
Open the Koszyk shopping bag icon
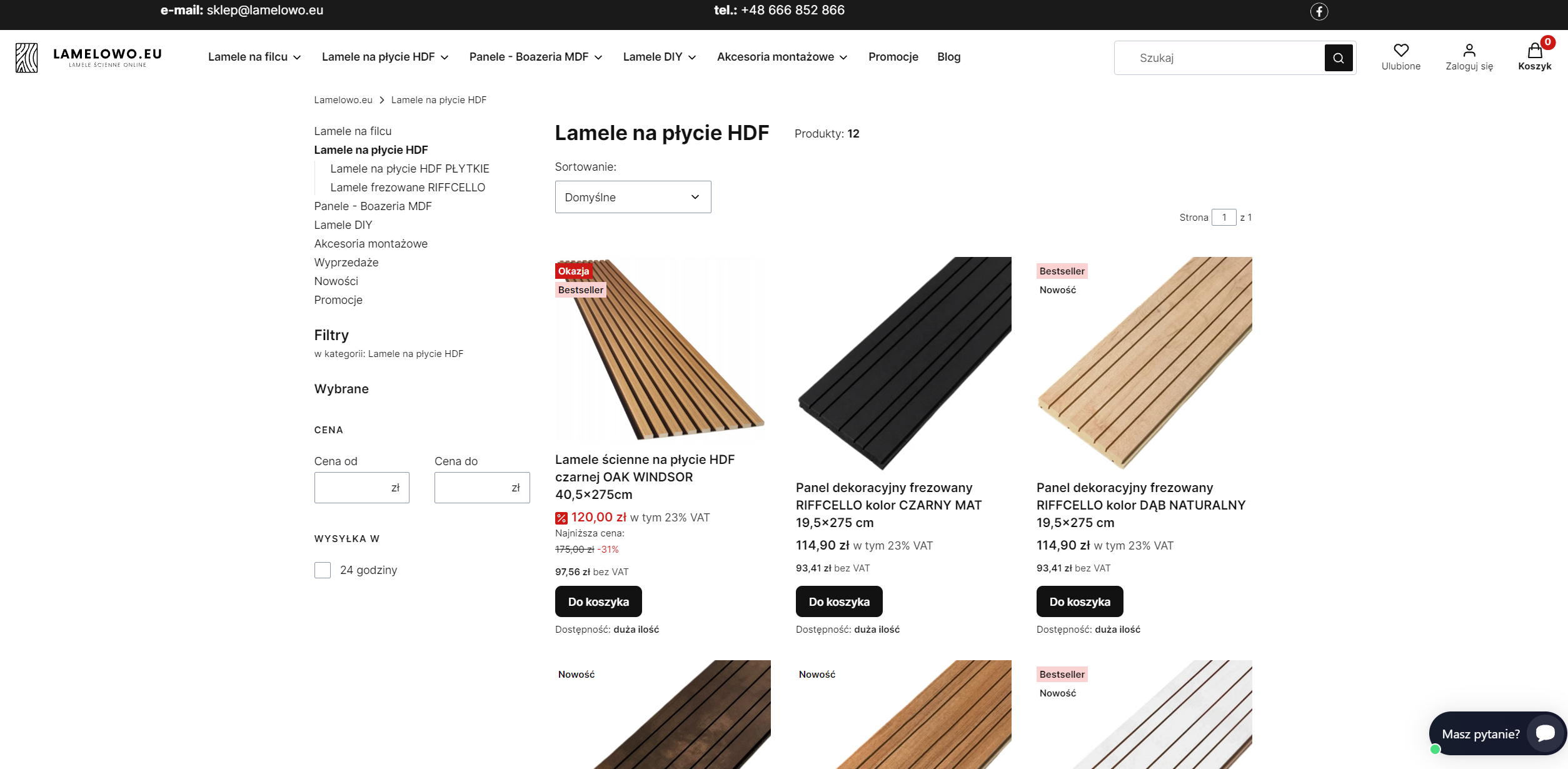1534,51
